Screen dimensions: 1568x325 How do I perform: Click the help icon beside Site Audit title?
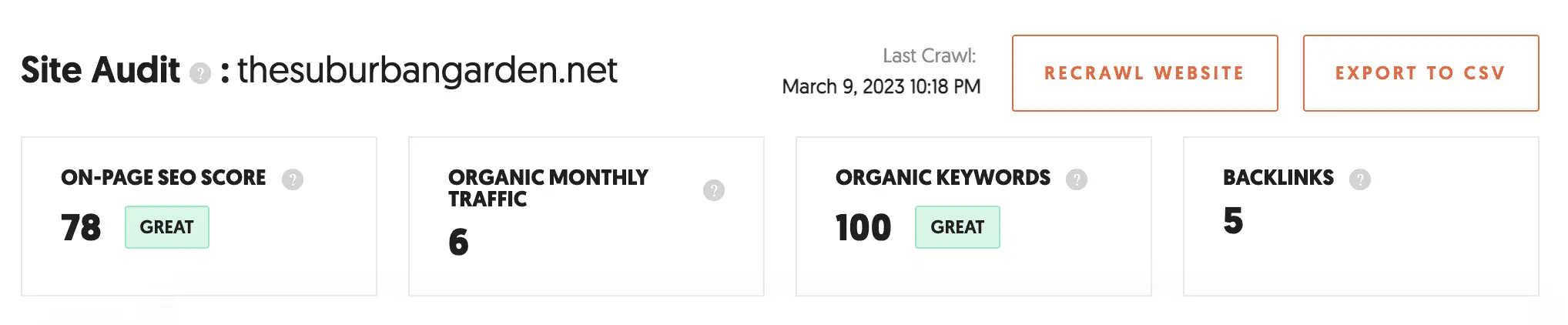click(200, 73)
